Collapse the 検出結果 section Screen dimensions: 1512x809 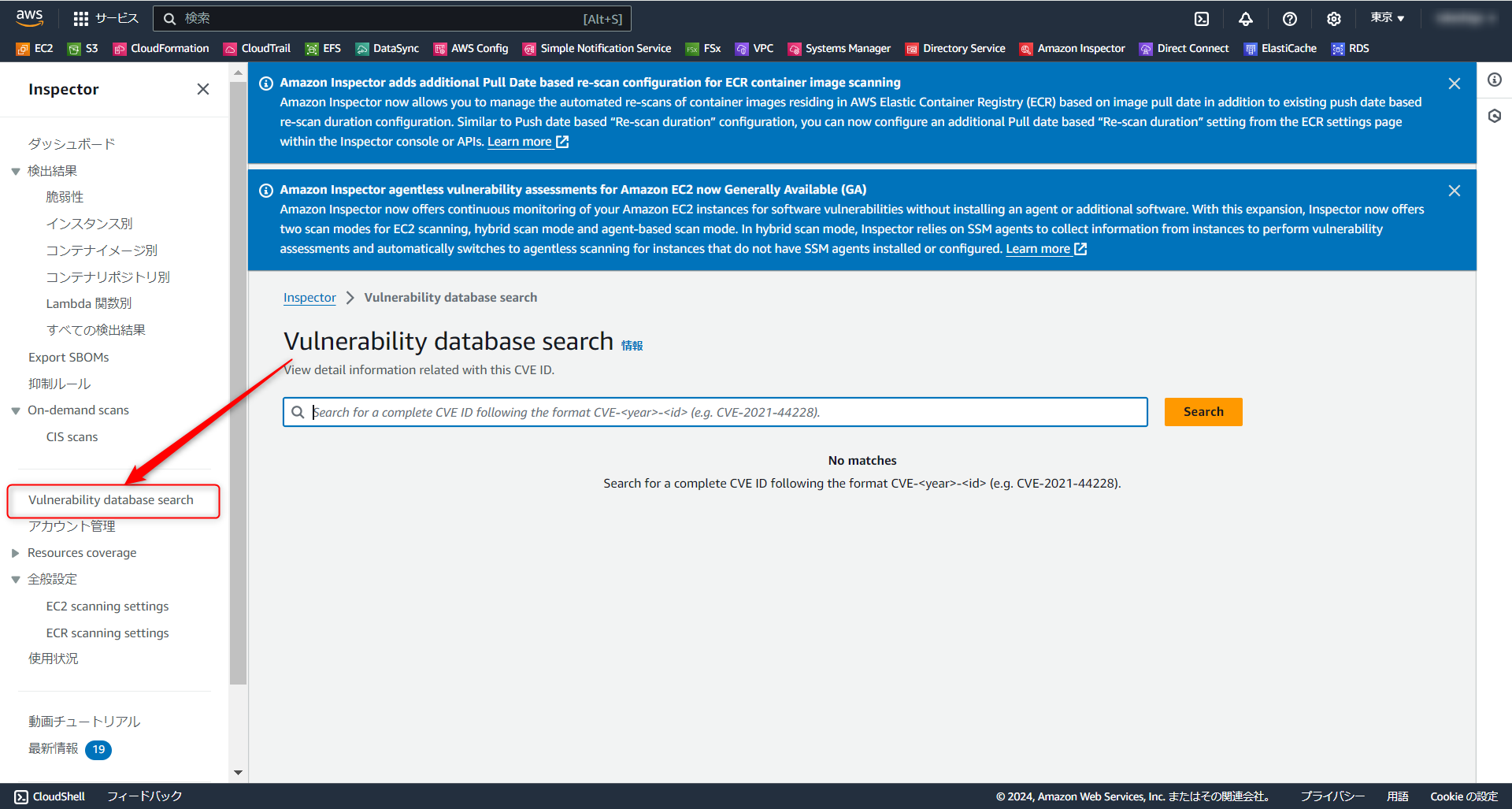(x=16, y=172)
